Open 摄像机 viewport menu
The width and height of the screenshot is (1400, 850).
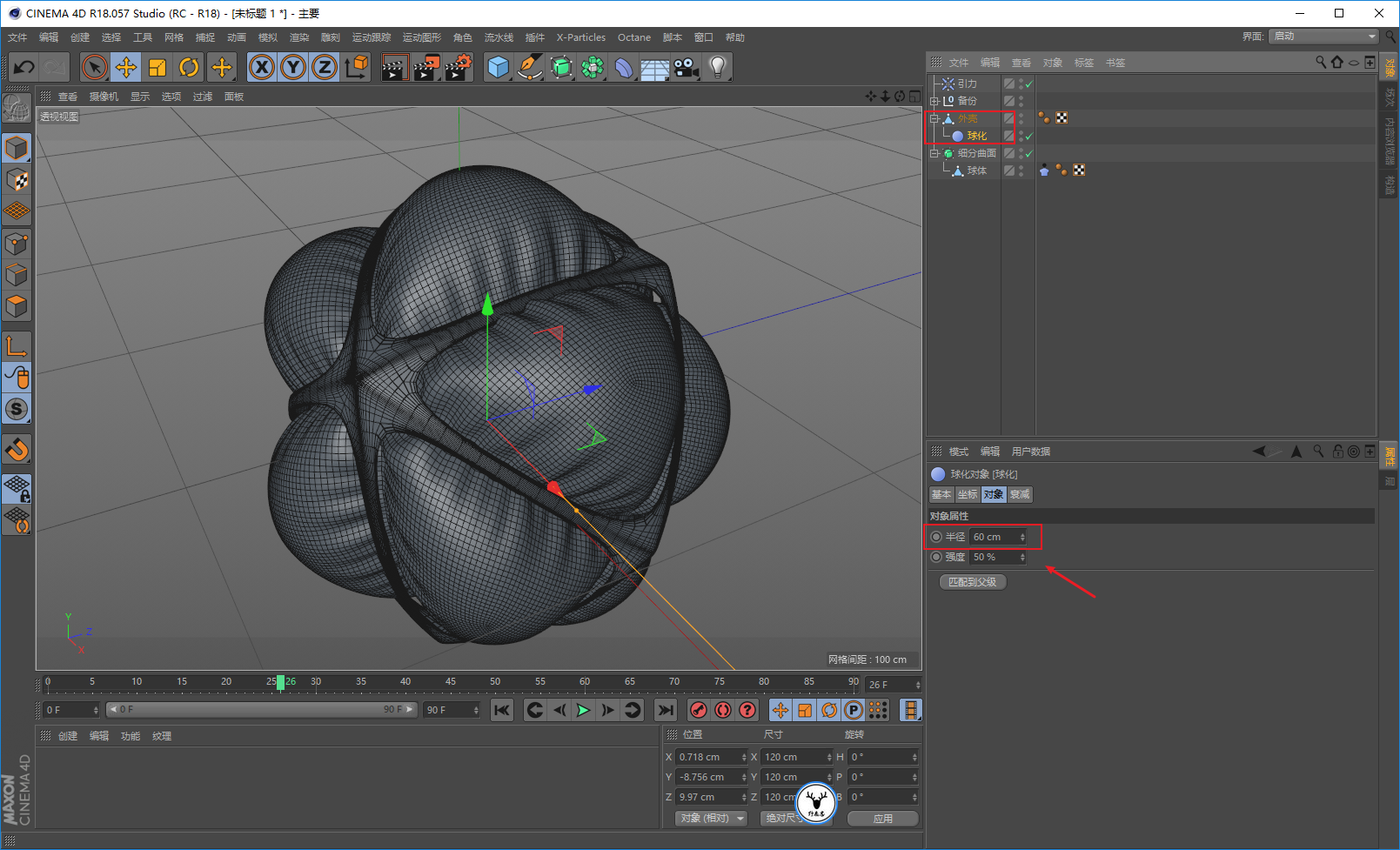click(x=104, y=97)
